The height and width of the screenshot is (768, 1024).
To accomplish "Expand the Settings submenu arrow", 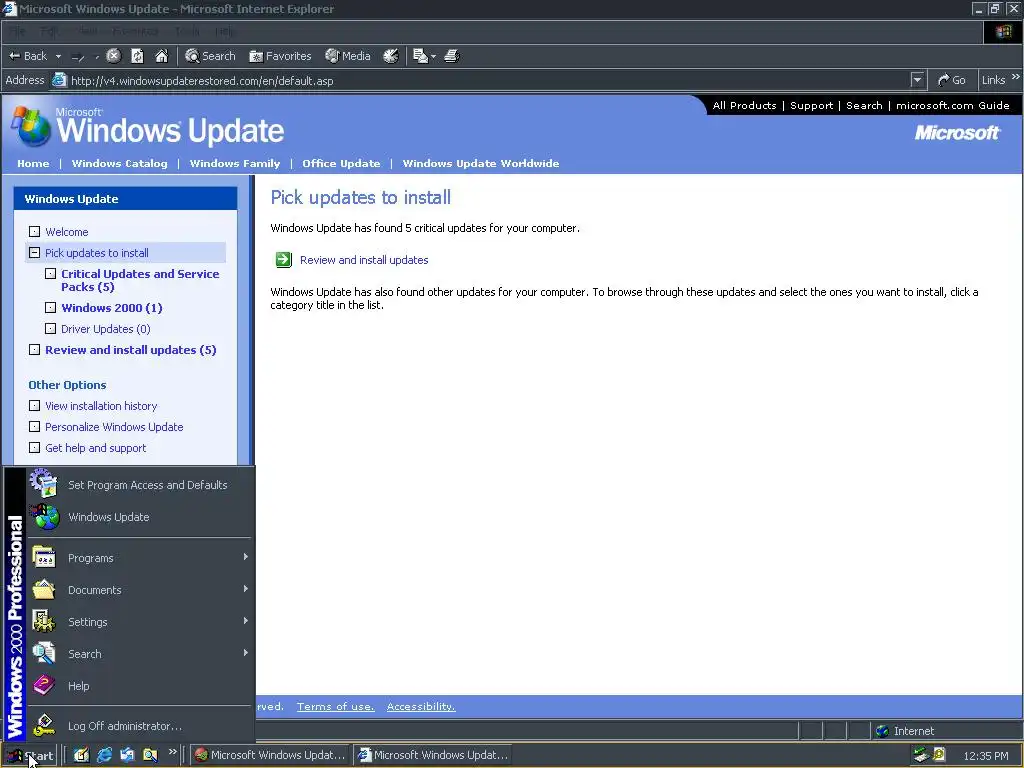I will pyautogui.click(x=246, y=621).
